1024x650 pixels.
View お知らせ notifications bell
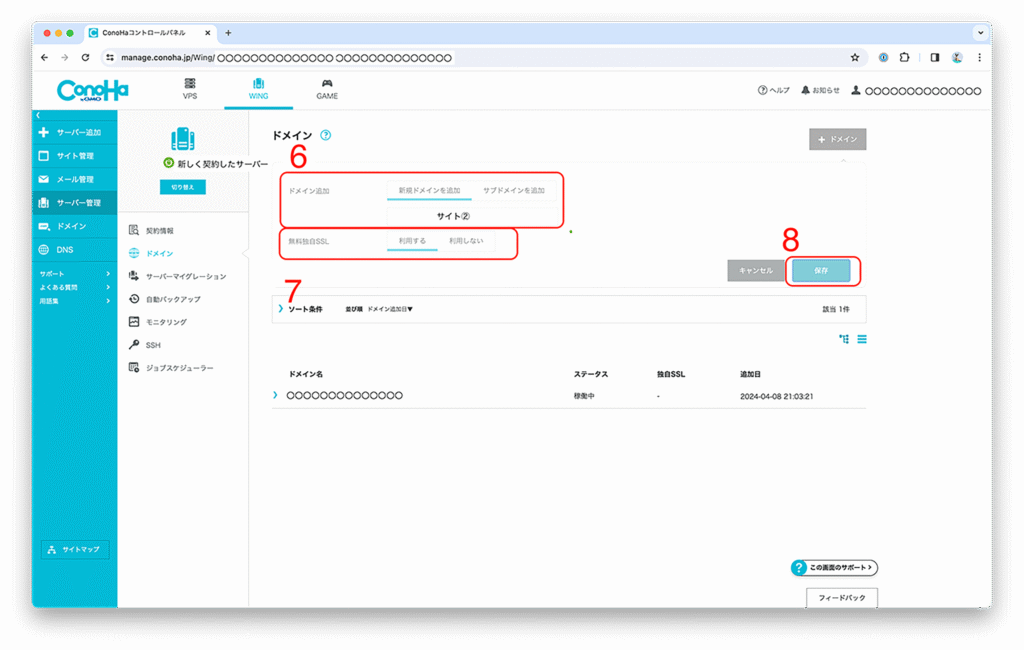(820, 90)
